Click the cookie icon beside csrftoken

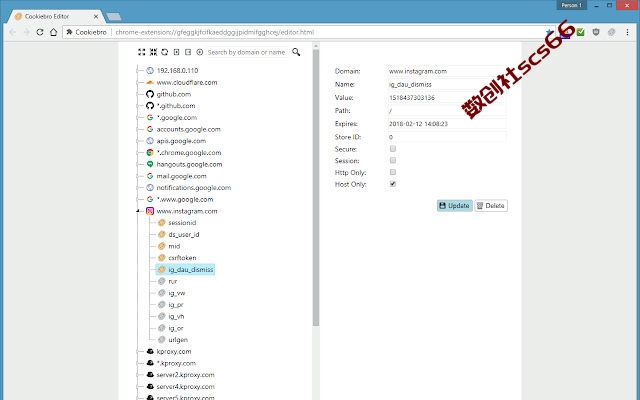pyautogui.click(x=162, y=258)
